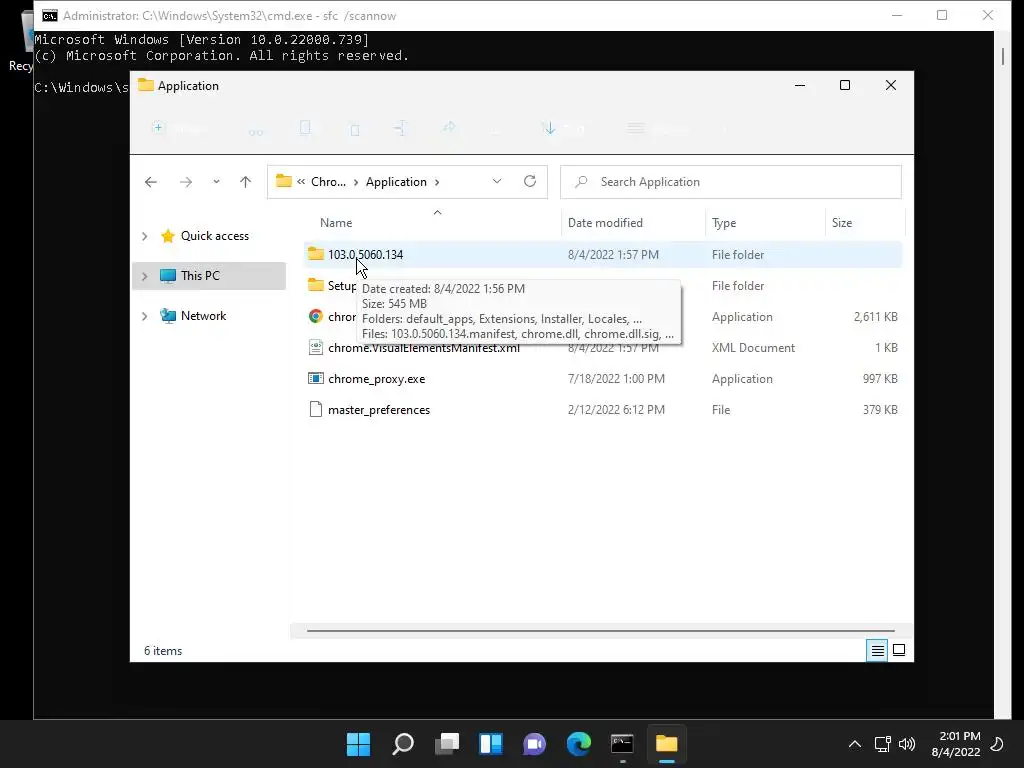Click the 6 items status text
1024x768 pixels.
[163, 651]
